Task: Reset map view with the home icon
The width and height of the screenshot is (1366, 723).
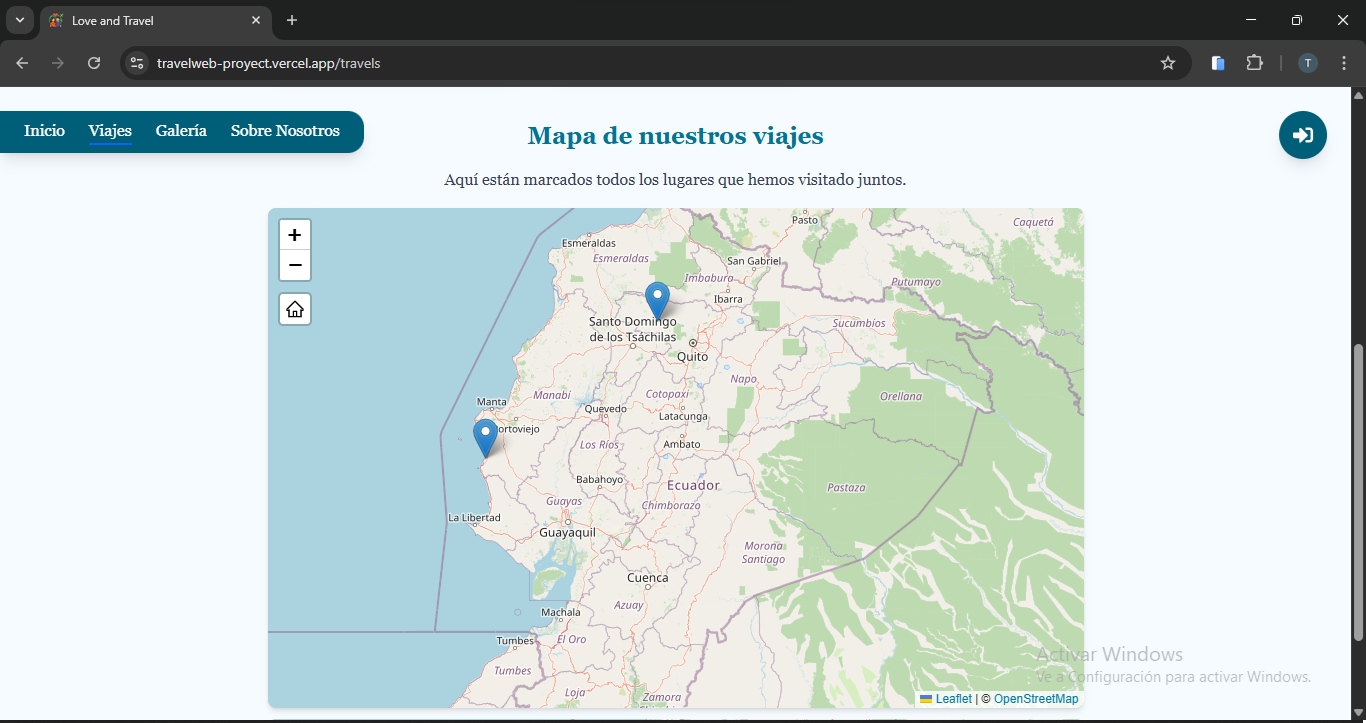Action: tap(295, 309)
